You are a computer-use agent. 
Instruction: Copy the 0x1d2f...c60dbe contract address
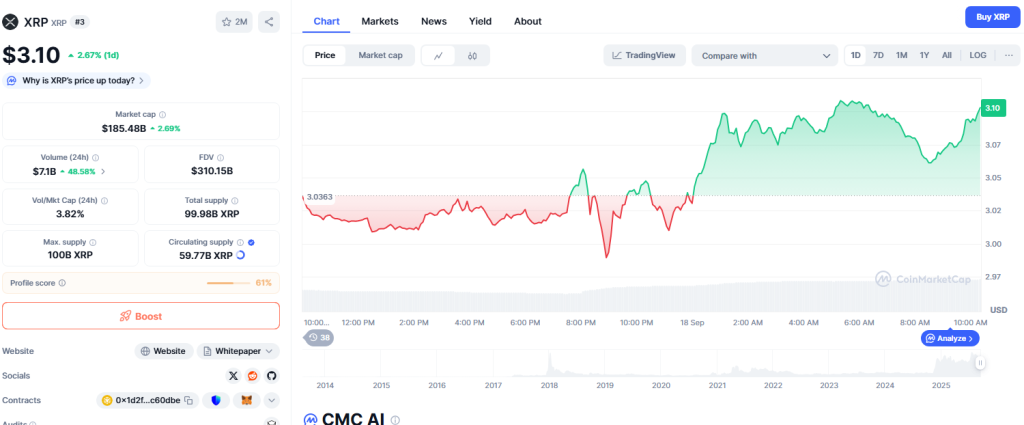click(188, 400)
